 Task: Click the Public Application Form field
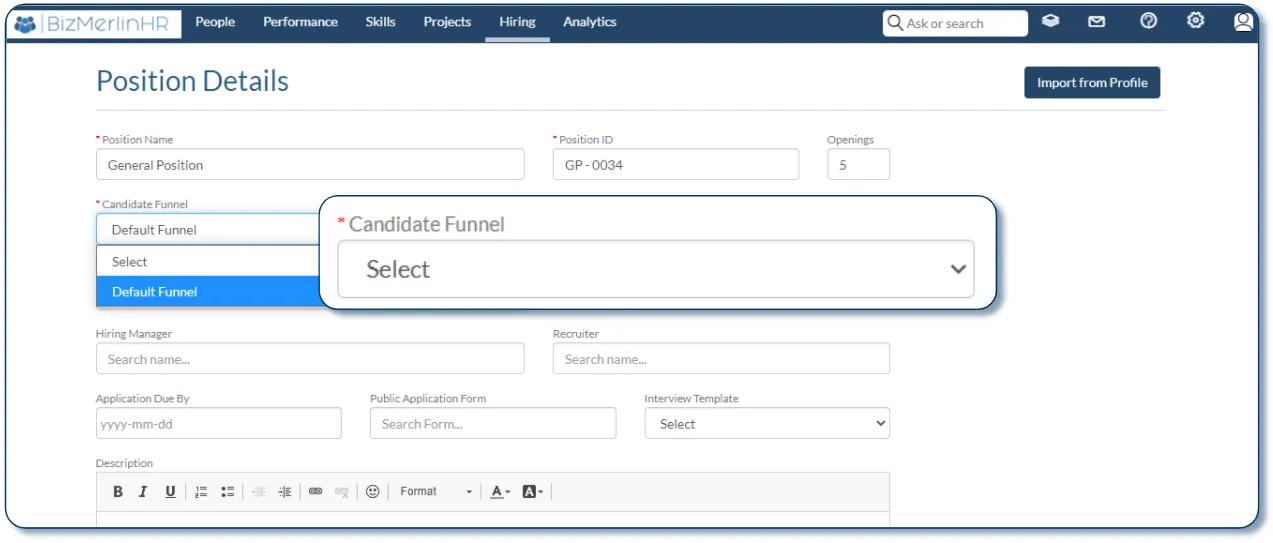(x=493, y=423)
